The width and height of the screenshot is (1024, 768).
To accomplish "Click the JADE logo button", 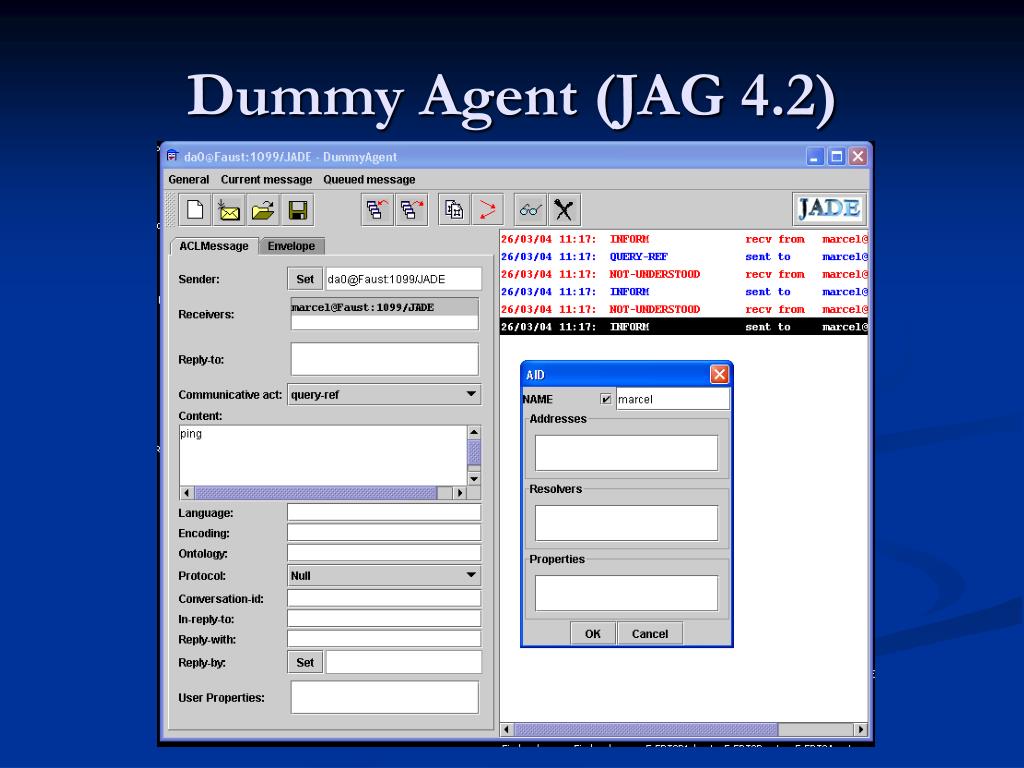I will click(x=829, y=209).
